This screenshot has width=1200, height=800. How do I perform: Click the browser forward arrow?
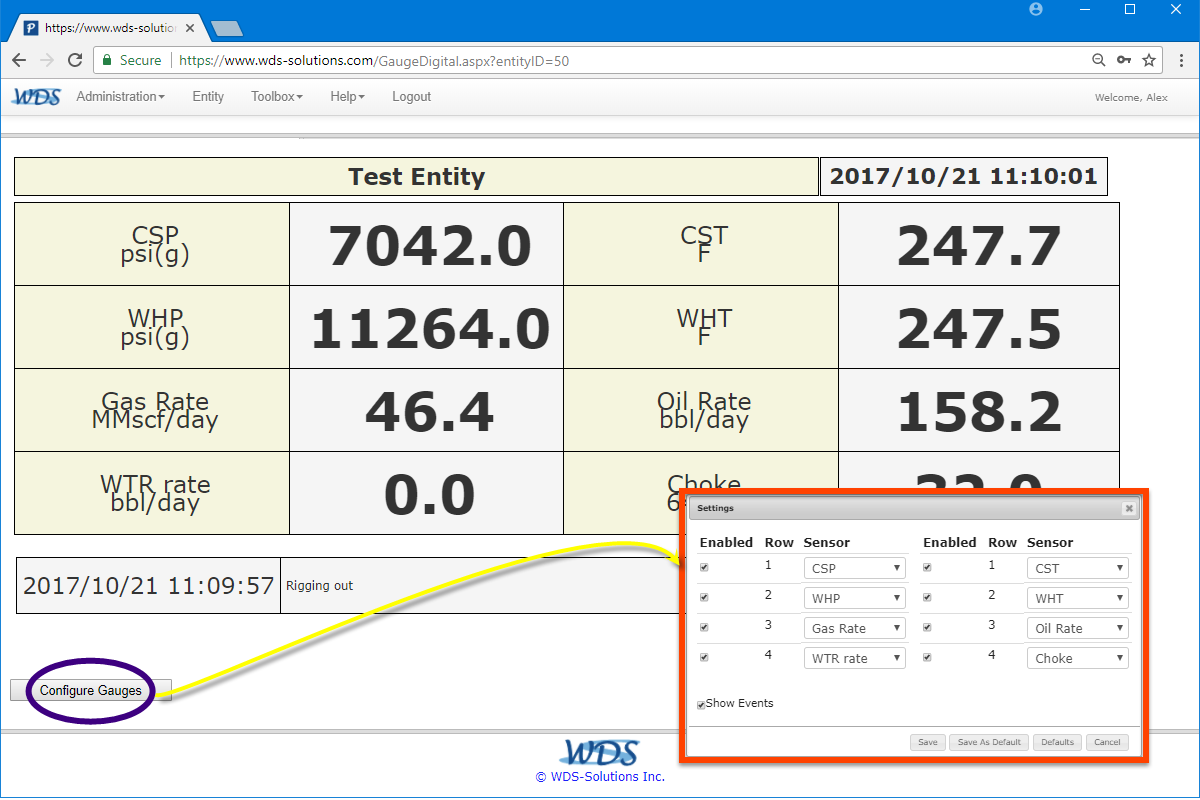click(x=46, y=60)
